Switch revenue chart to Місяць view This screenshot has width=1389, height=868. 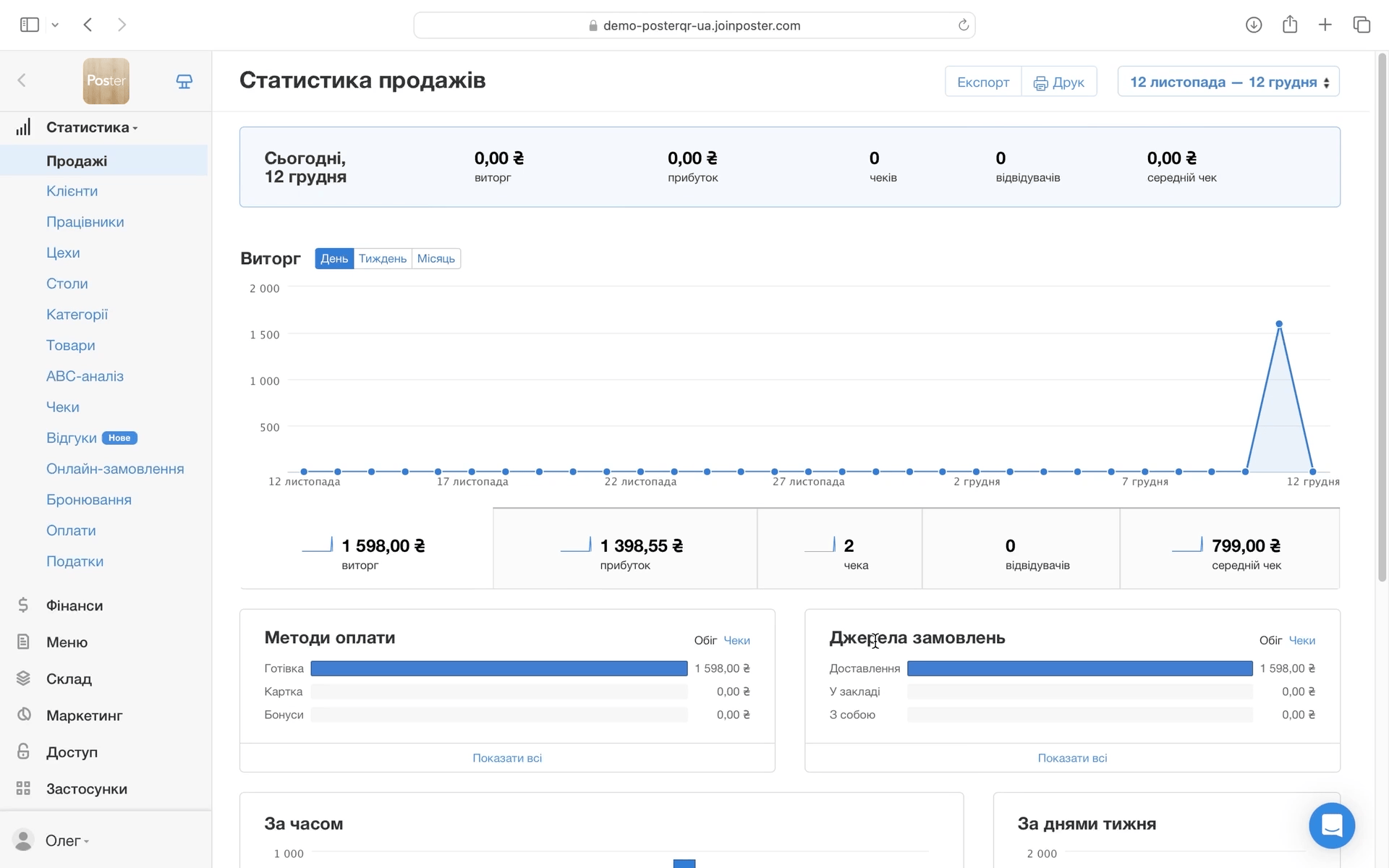436,259
